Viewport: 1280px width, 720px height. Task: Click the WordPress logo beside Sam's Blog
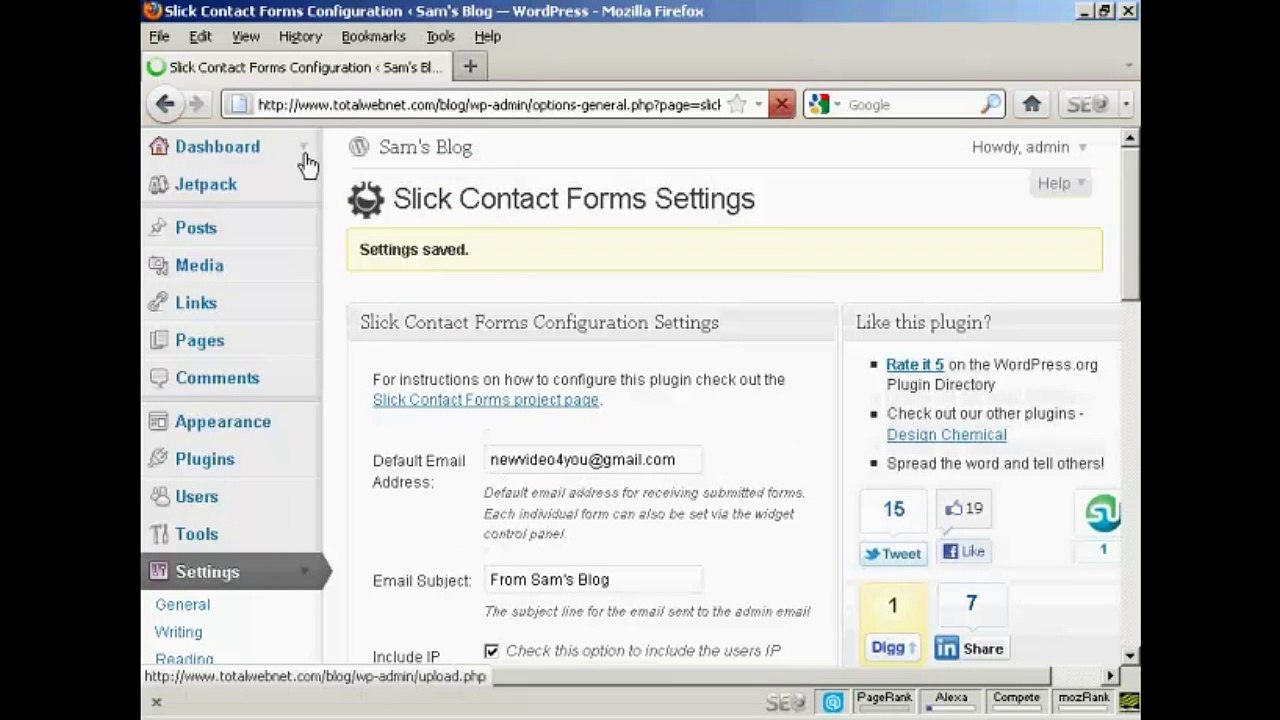click(359, 147)
